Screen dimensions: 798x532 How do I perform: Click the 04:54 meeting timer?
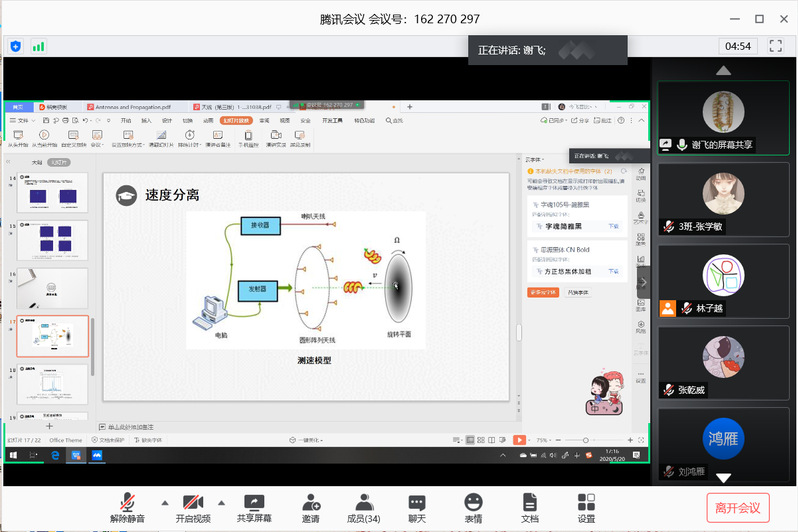[738, 46]
